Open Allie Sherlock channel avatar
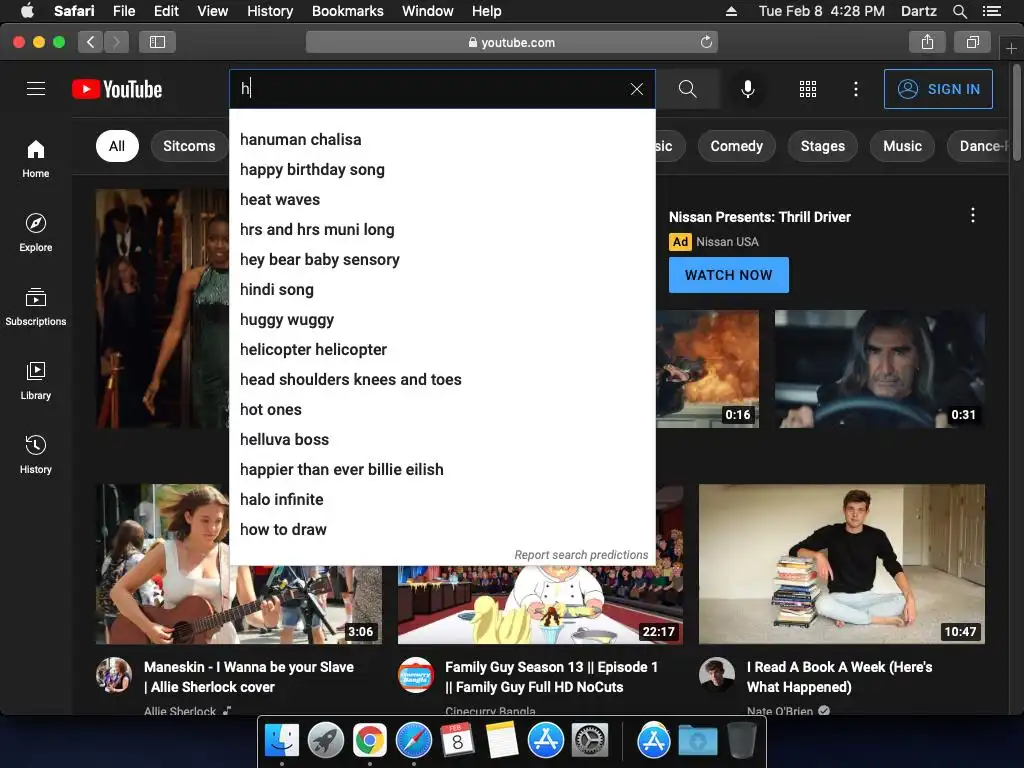 [x=114, y=675]
